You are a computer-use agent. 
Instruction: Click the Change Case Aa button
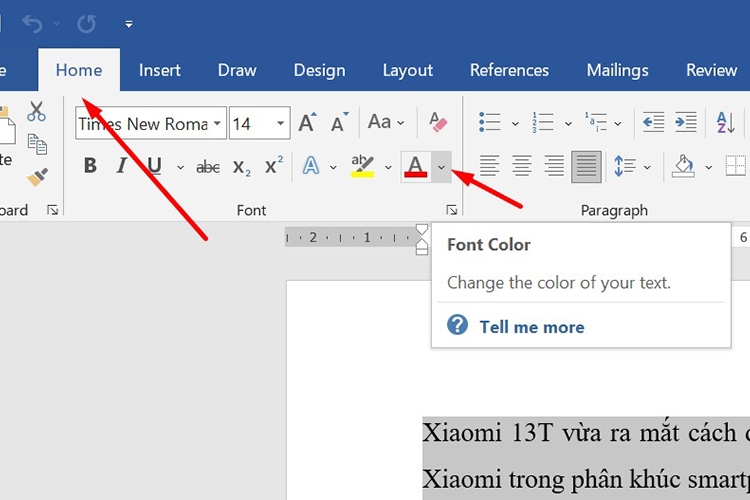(379, 122)
